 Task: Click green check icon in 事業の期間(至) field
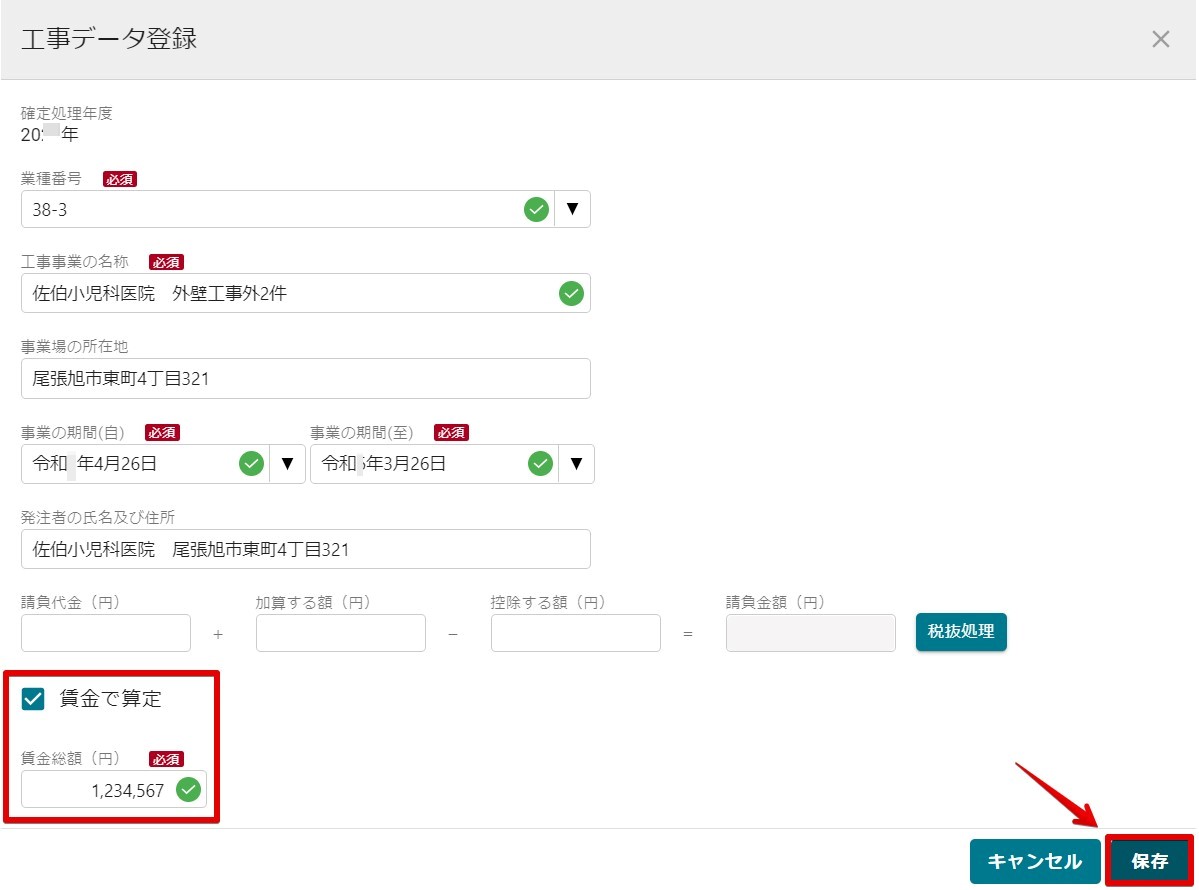(540, 463)
